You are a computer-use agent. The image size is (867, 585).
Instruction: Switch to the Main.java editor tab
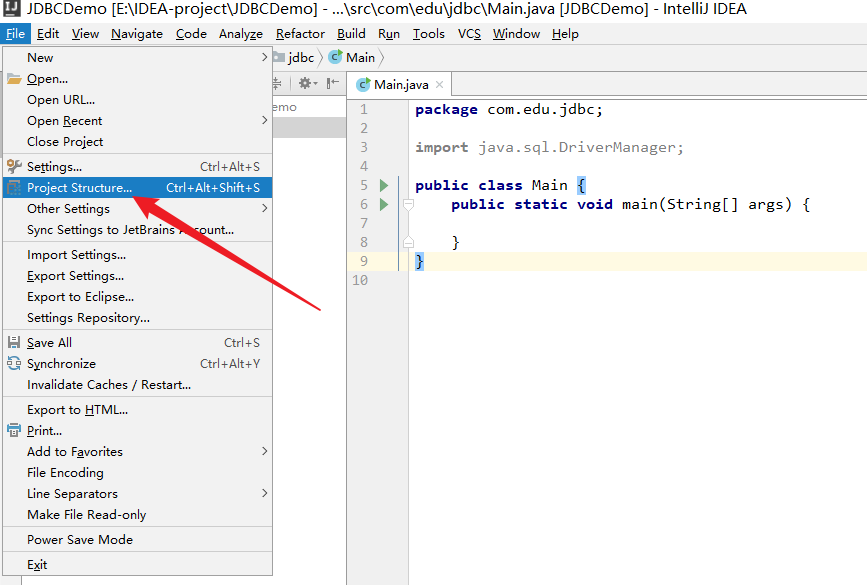click(x=401, y=85)
